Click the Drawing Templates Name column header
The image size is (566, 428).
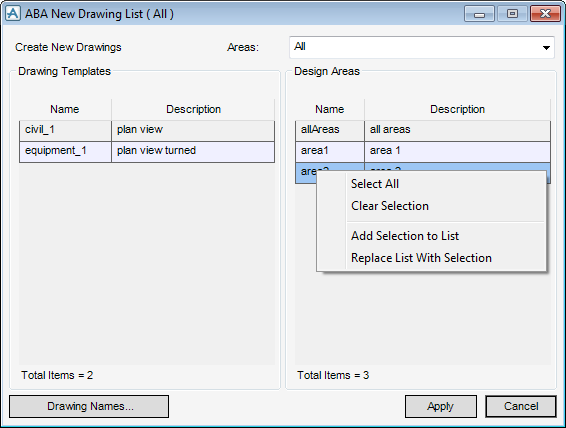(65, 109)
